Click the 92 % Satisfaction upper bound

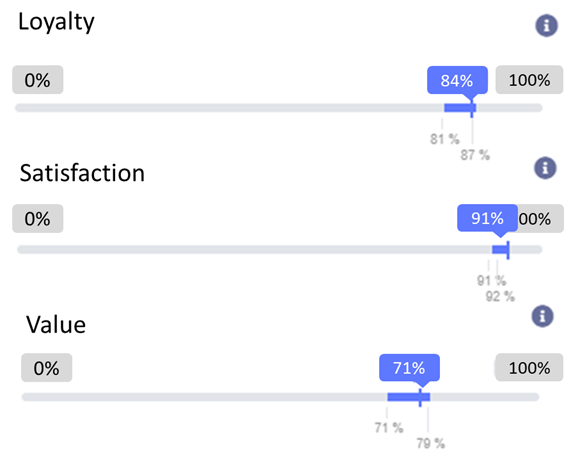pos(500,296)
